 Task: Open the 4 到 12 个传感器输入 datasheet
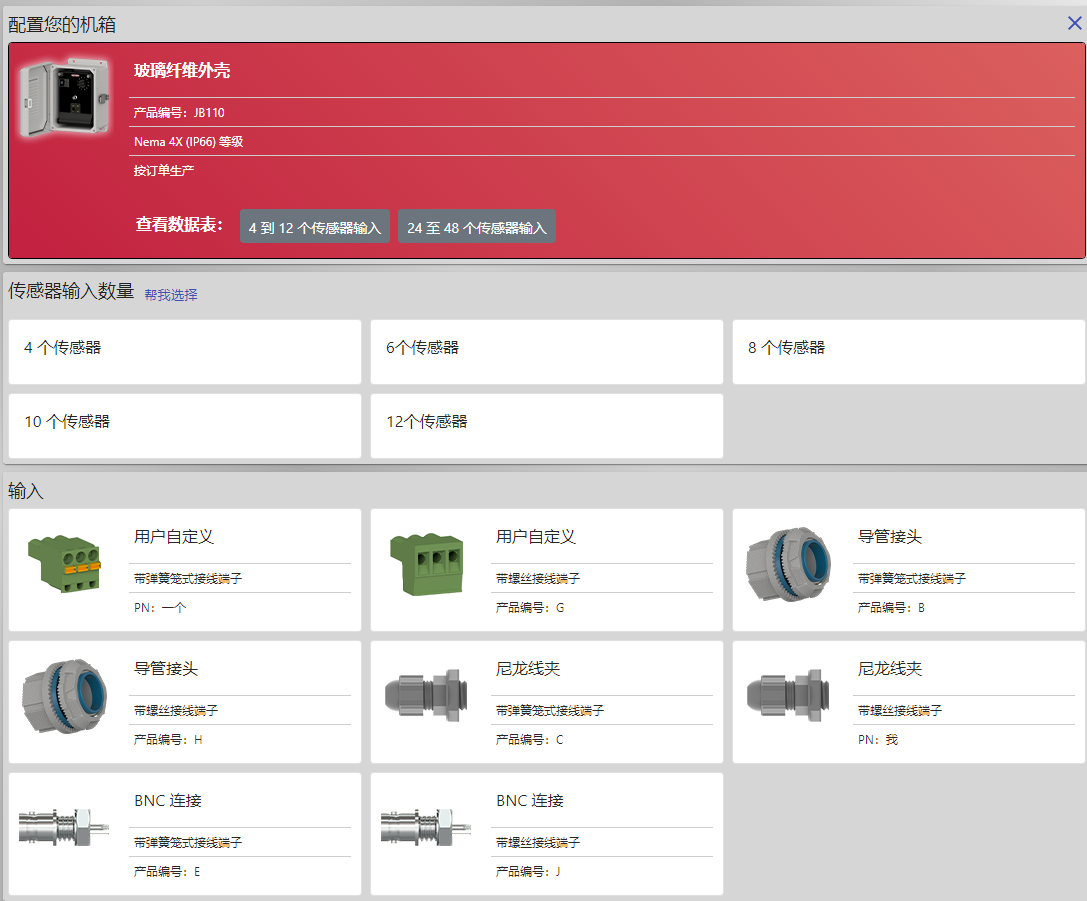point(315,227)
